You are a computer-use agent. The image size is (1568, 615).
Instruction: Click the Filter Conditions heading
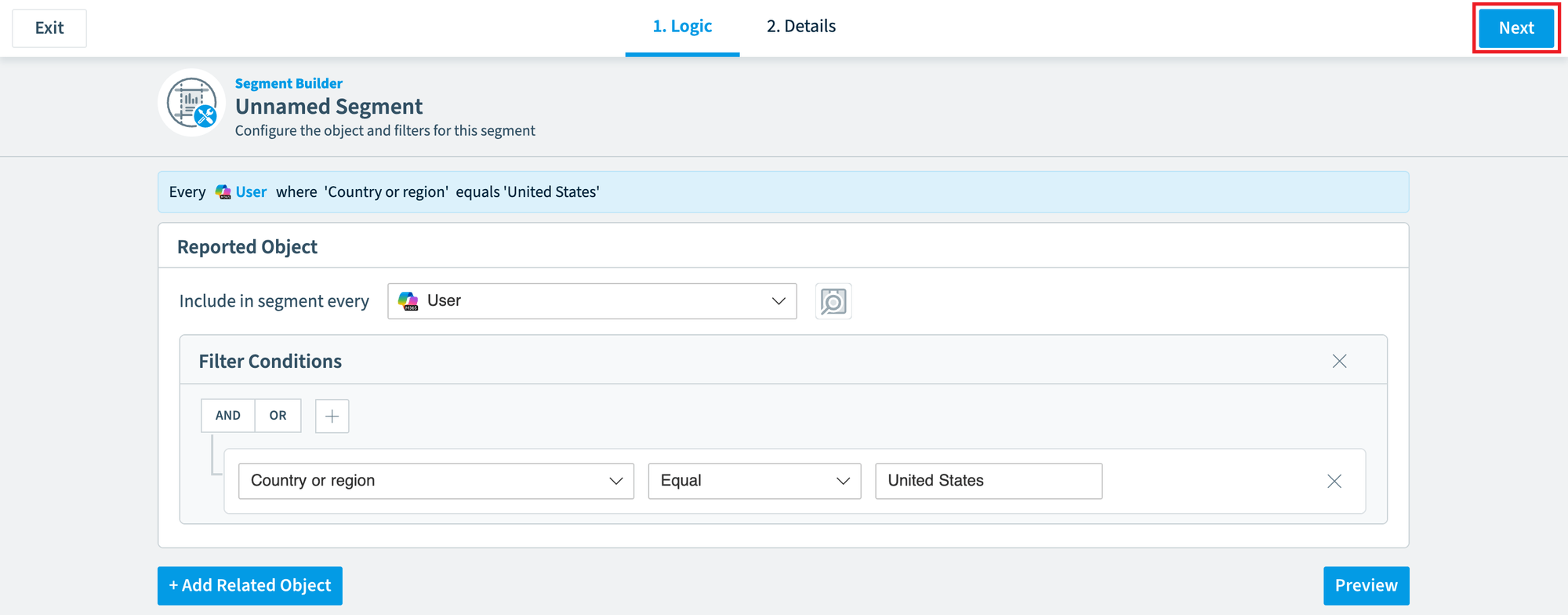[x=270, y=362]
